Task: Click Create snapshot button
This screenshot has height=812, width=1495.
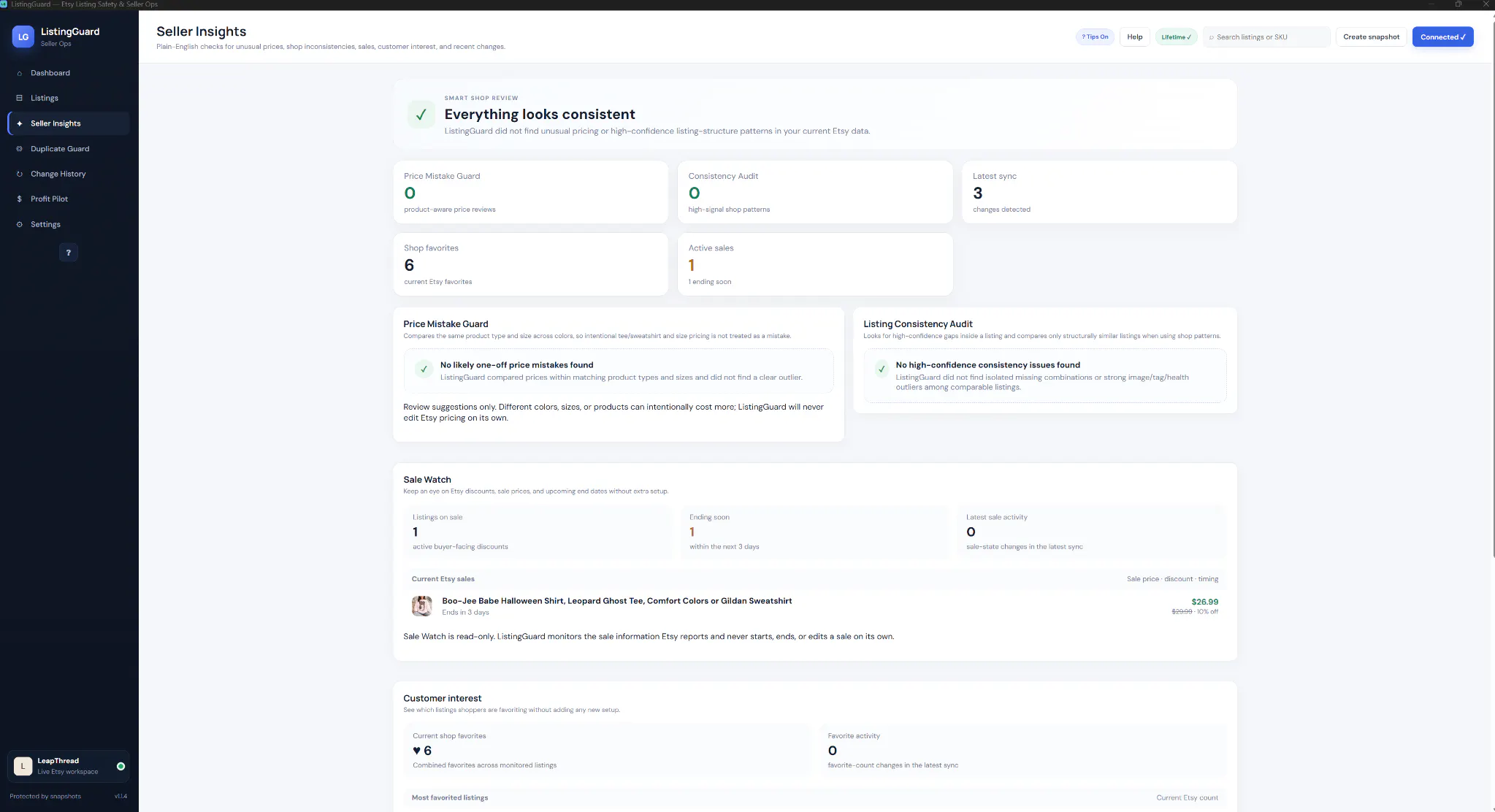Action: point(1371,37)
